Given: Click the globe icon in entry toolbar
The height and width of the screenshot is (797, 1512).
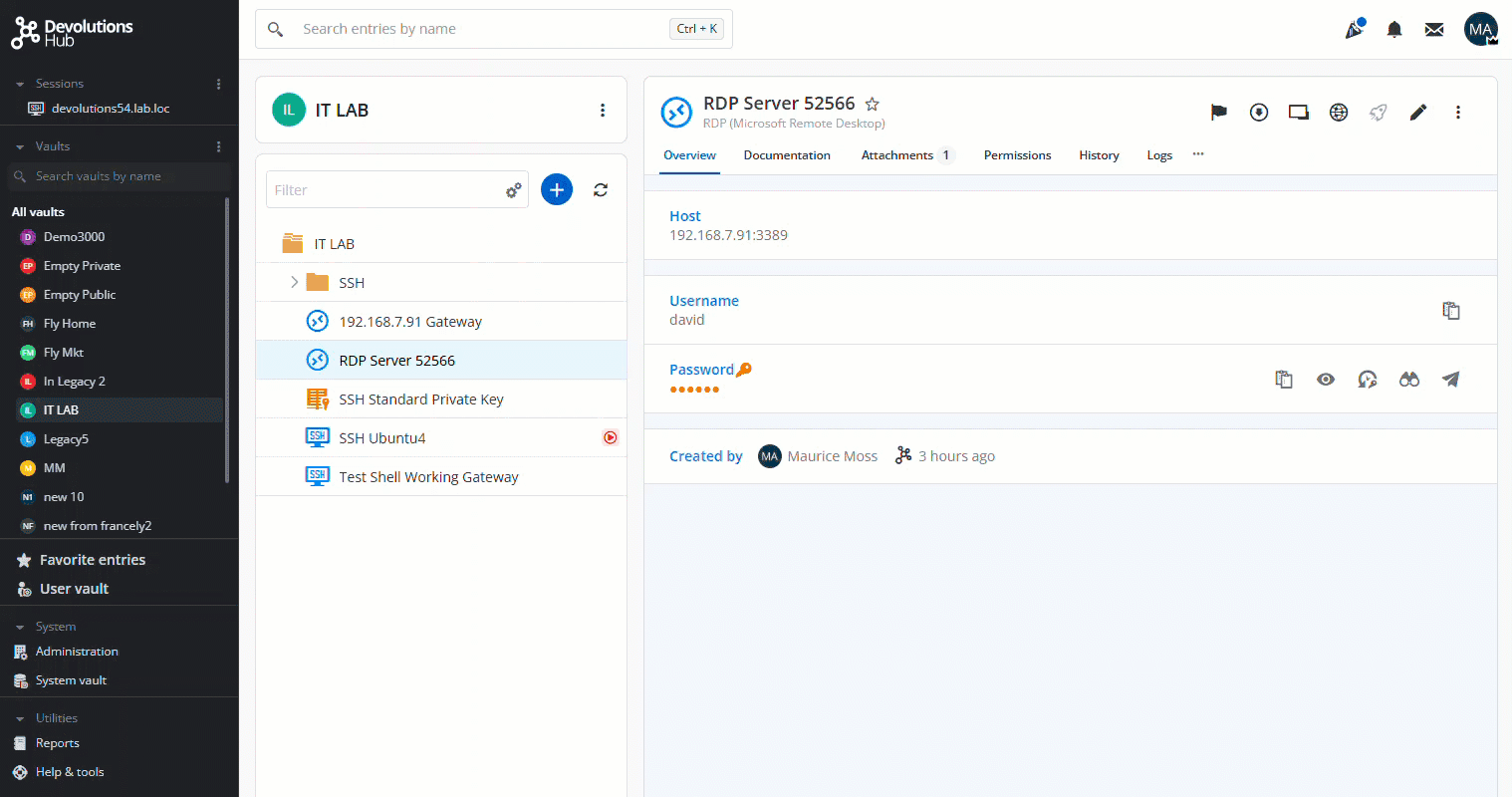Looking at the screenshot, I should click(x=1339, y=113).
